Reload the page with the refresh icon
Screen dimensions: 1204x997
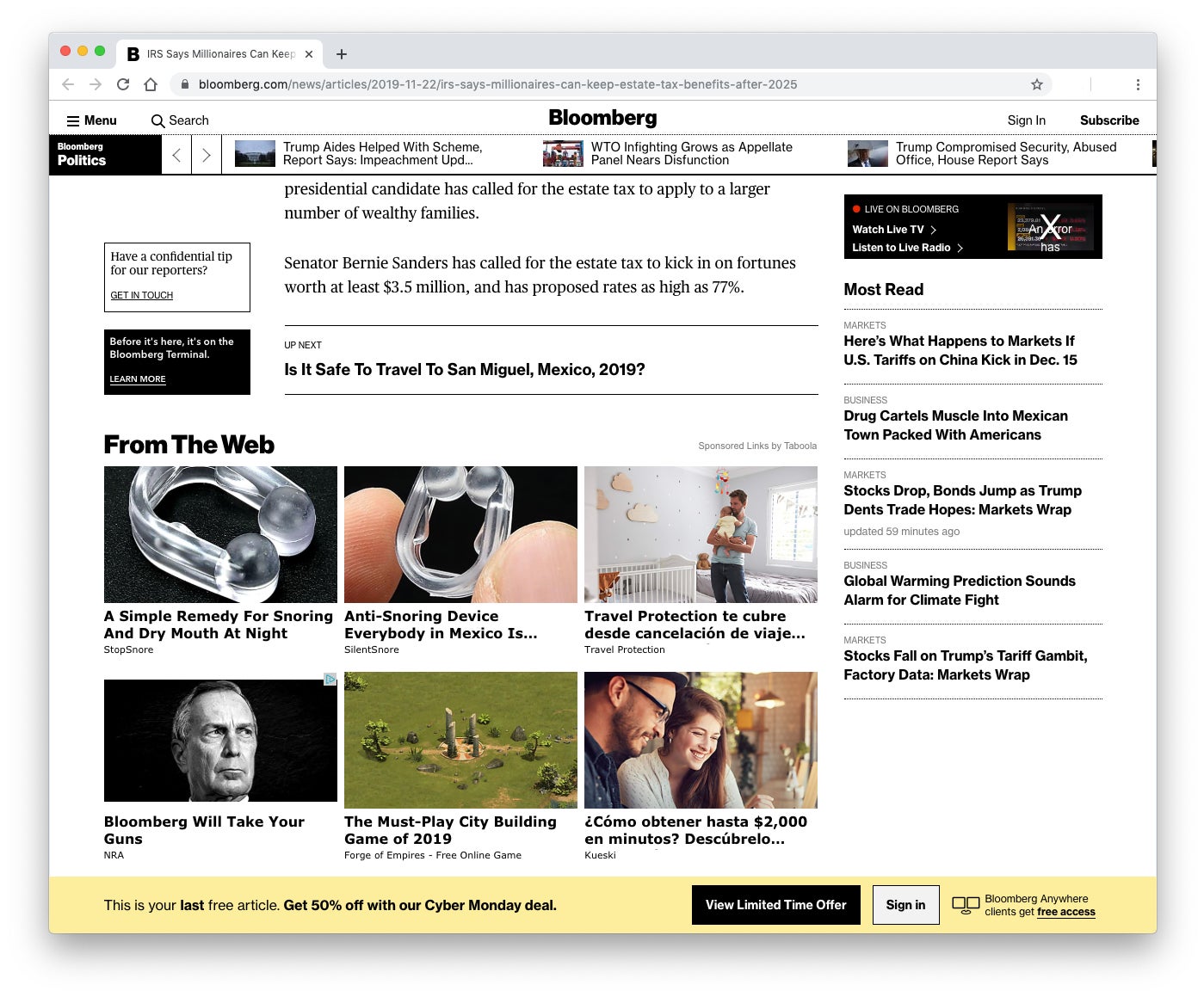point(123,84)
